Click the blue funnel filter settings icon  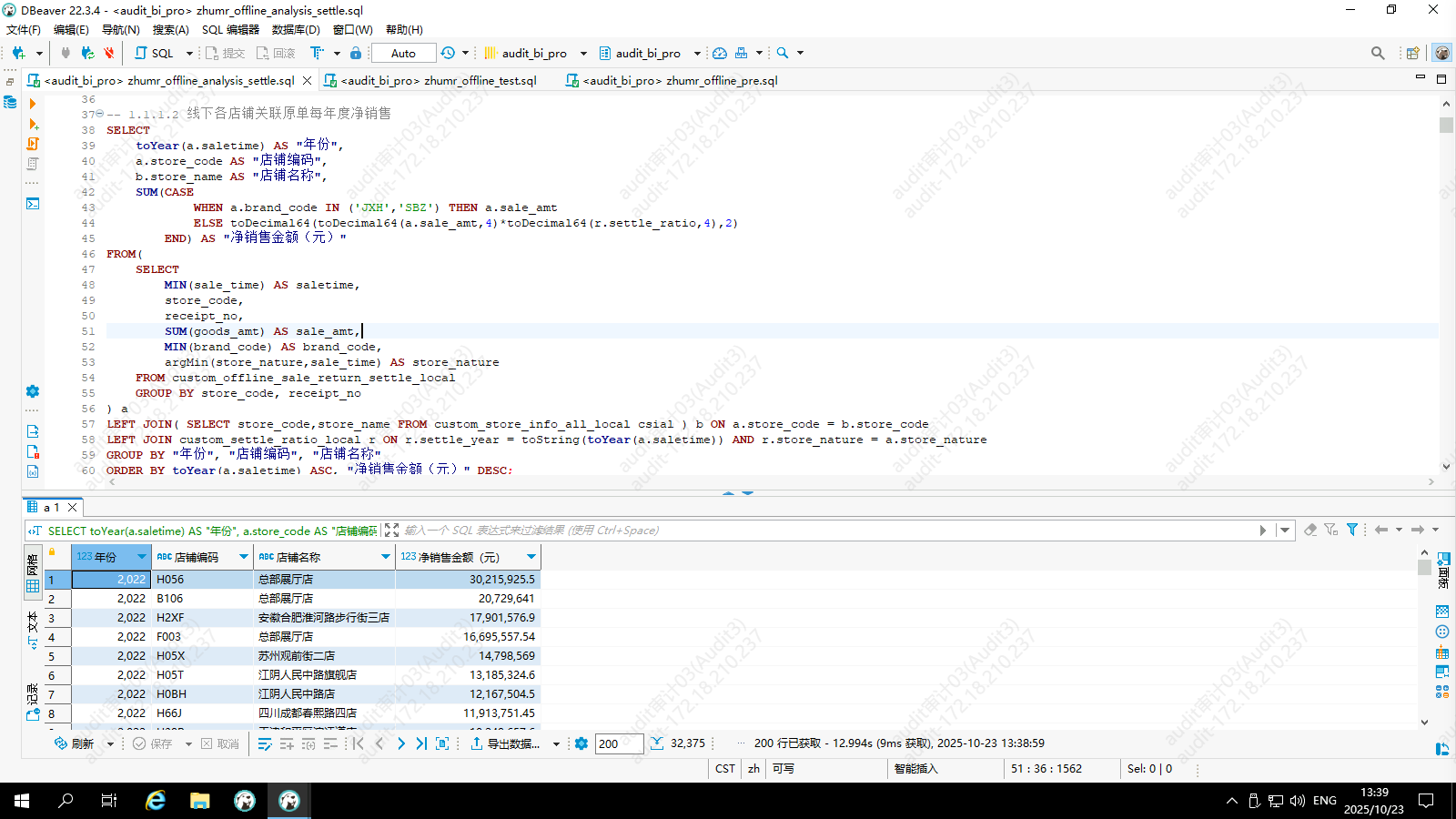(1352, 530)
